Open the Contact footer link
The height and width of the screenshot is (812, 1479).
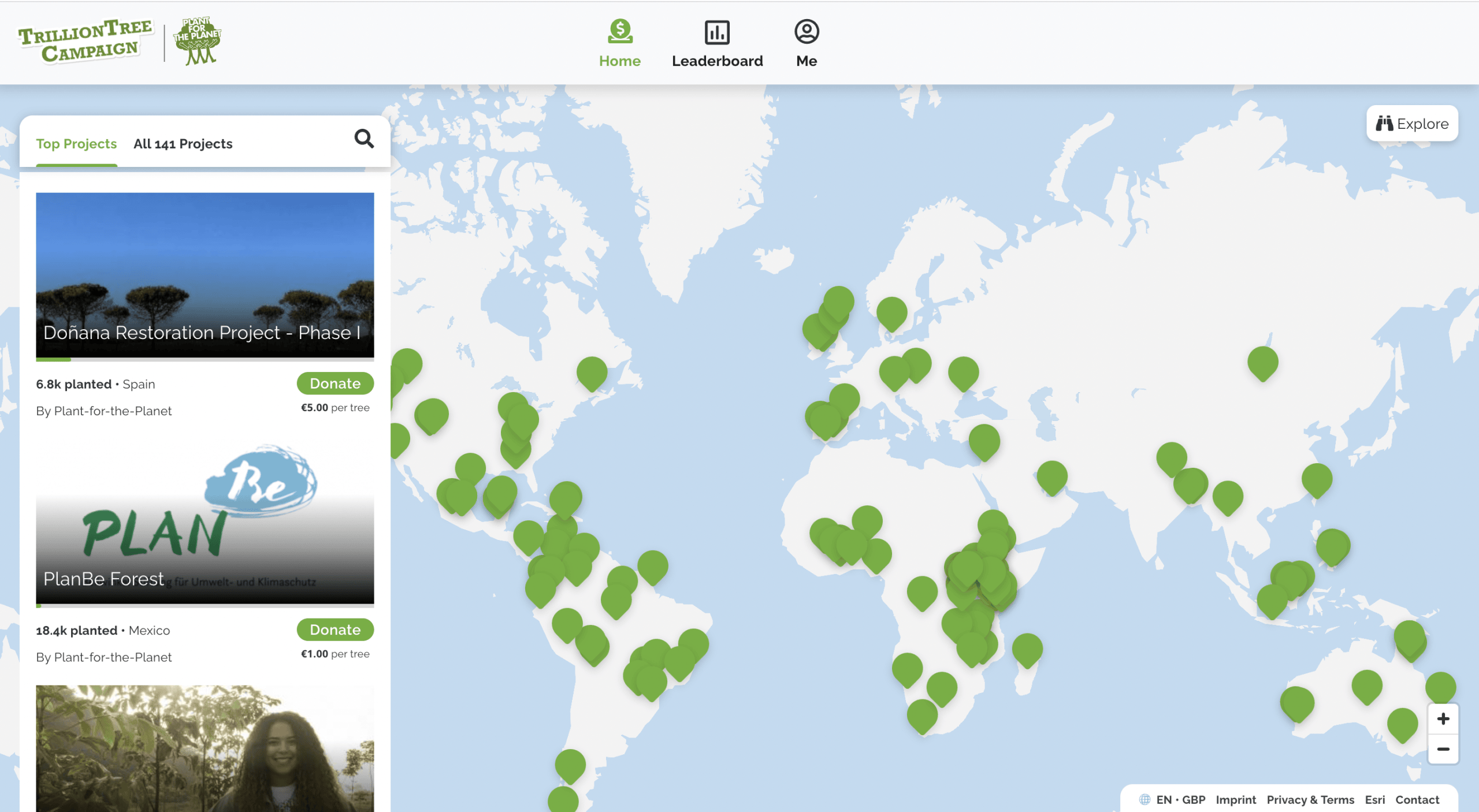pyautogui.click(x=1417, y=799)
